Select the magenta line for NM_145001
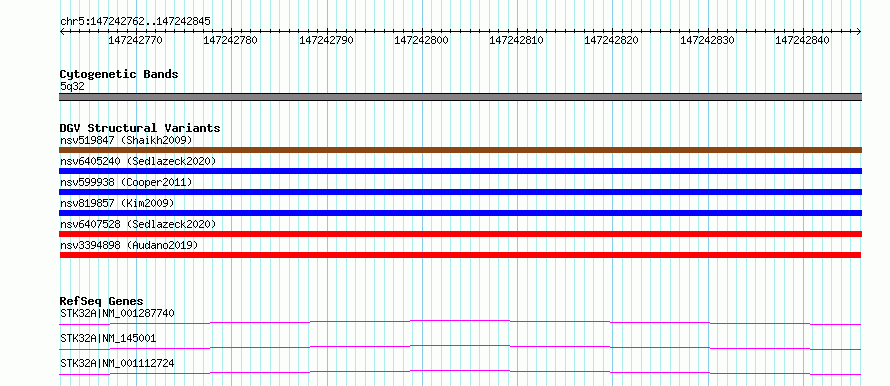 tap(460, 347)
